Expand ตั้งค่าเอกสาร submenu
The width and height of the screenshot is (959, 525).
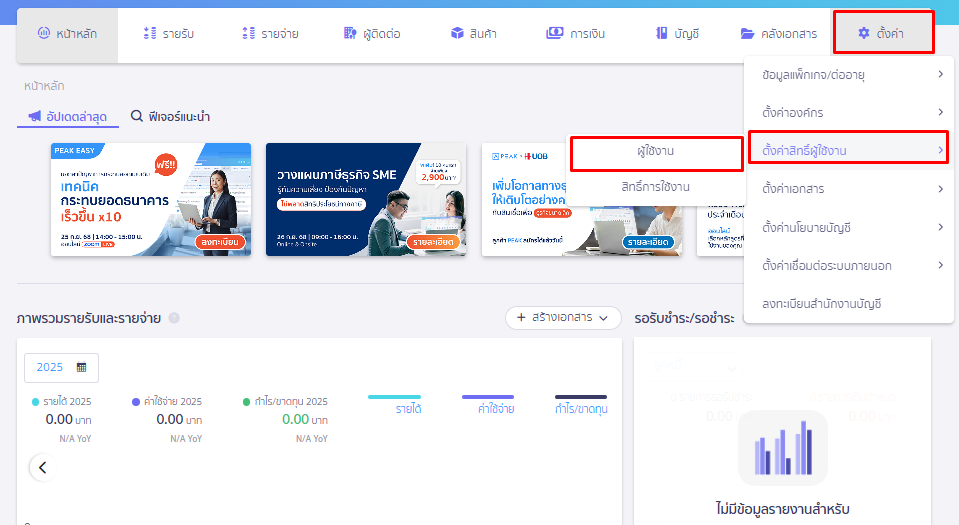click(850, 189)
